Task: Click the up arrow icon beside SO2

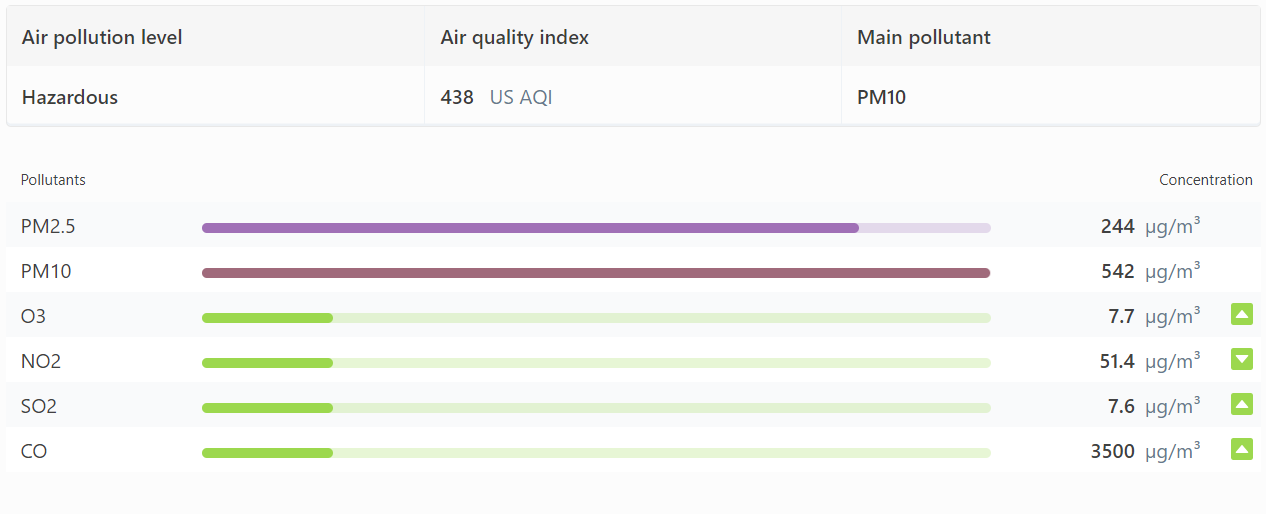Action: tap(1241, 405)
